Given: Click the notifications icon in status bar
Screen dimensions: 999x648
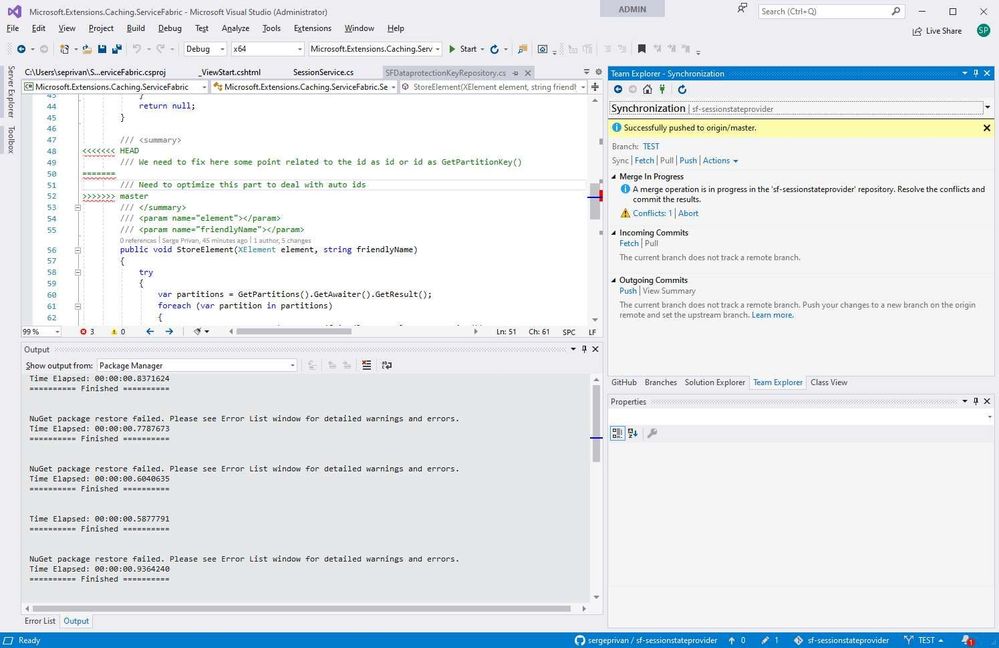Looking at the screenshot, I should (x=967, y=640).
